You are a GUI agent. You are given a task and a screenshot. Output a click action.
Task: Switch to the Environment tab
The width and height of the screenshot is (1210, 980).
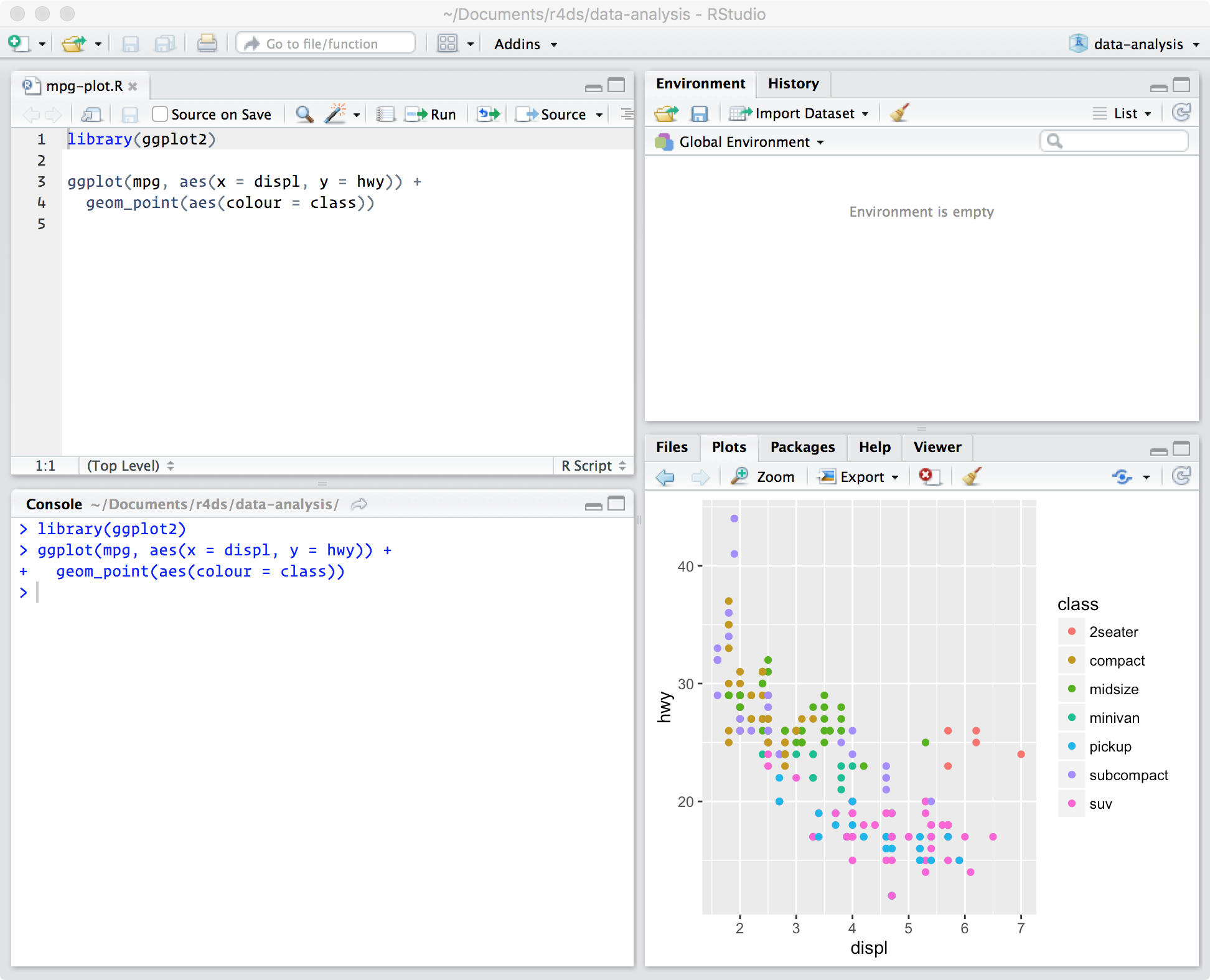(x=700, y=83)
